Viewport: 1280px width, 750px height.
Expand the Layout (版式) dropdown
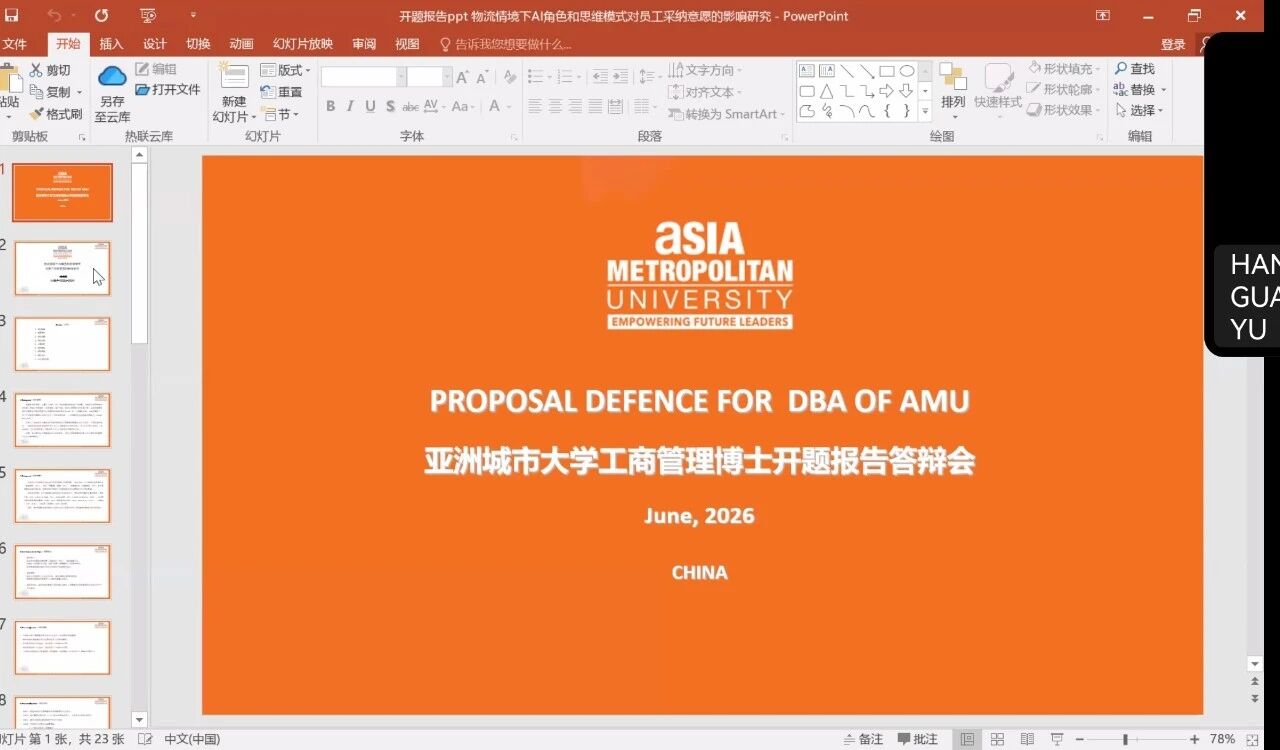(286, 70)
